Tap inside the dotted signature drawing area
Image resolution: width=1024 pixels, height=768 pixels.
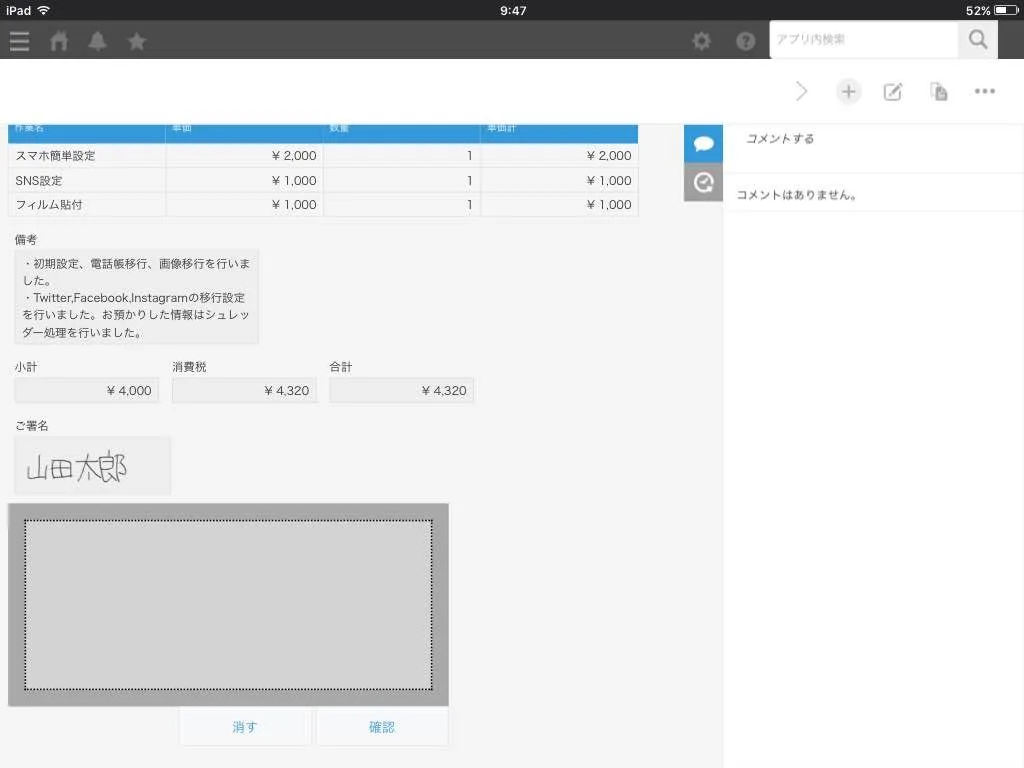pos(228,604)
